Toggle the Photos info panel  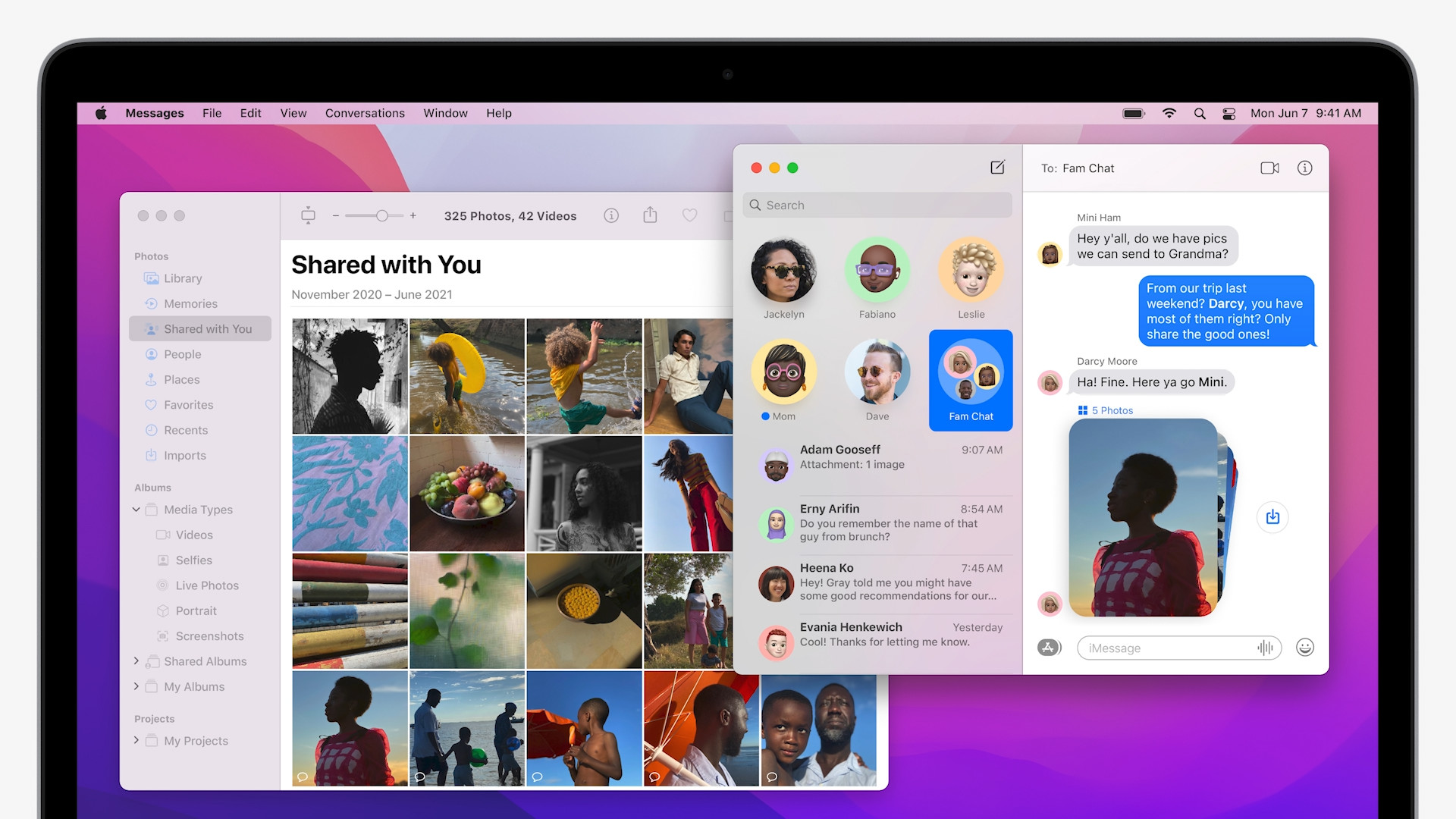pos(611,216)
